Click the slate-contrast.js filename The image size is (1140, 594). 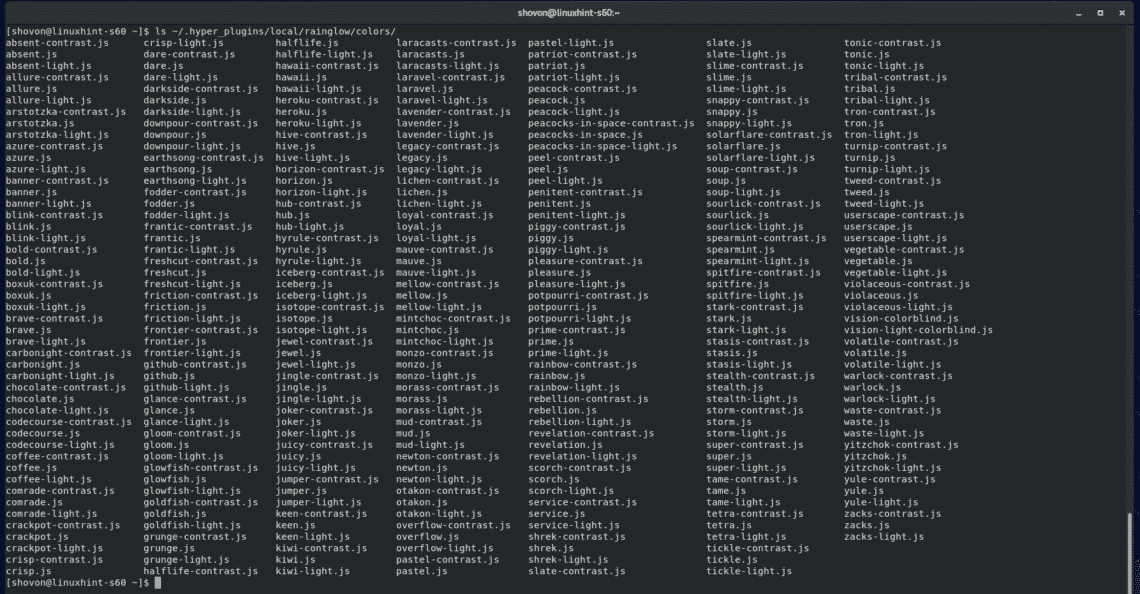(x=577, y=571)
